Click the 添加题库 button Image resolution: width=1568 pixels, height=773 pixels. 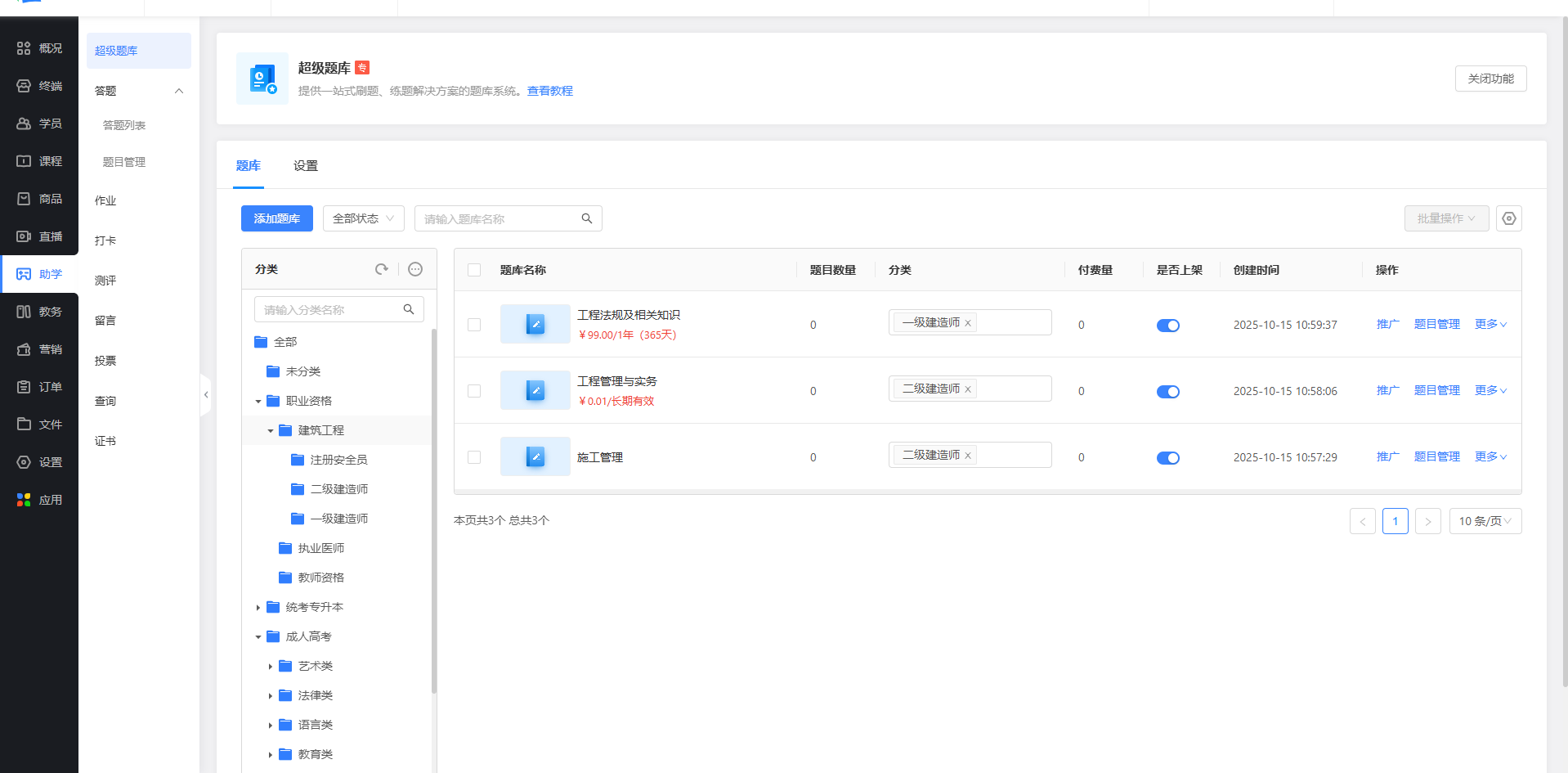276,218
